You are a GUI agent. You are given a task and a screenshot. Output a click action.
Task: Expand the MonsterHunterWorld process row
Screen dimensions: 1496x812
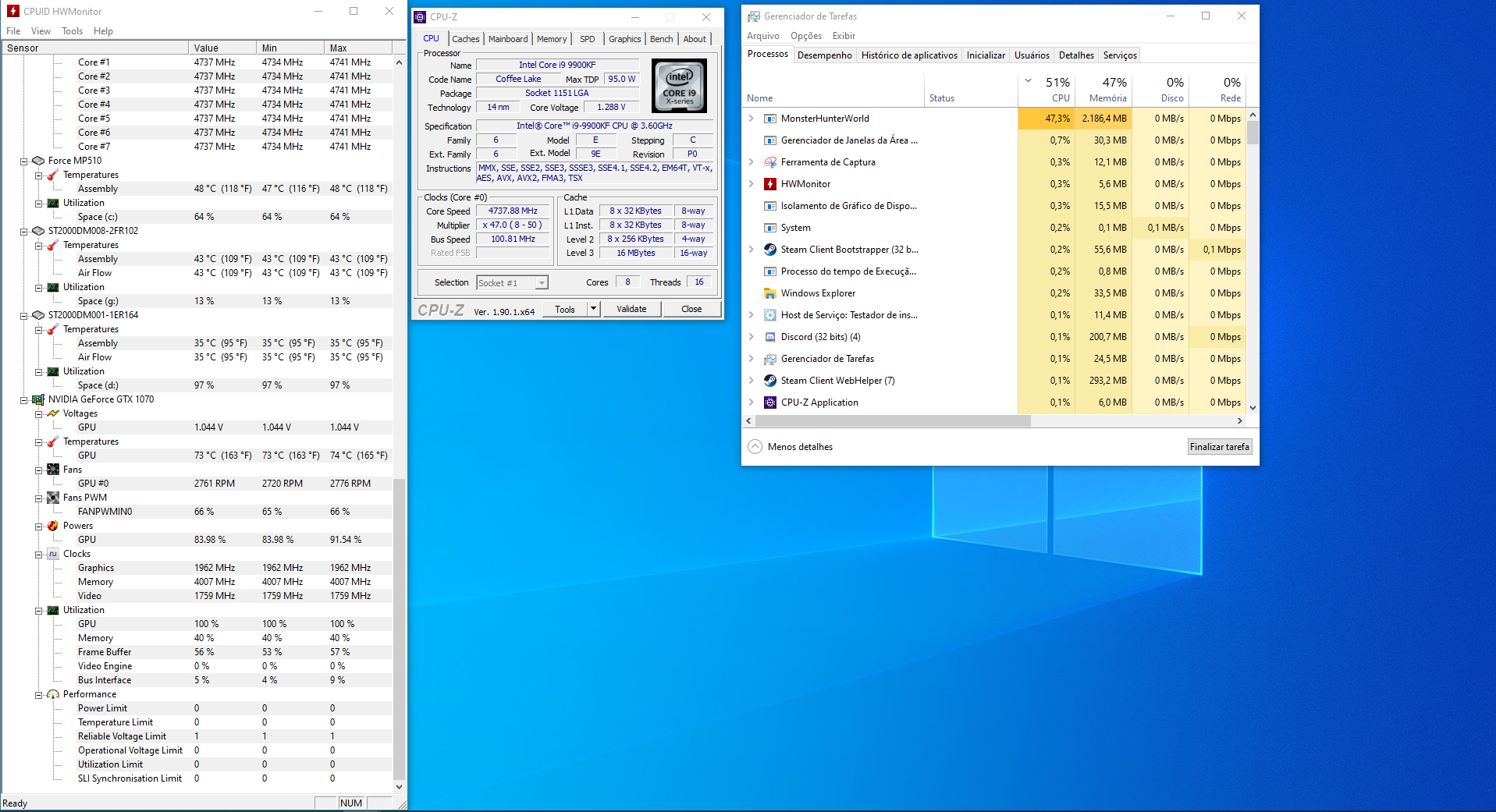[x=752, y=119]
